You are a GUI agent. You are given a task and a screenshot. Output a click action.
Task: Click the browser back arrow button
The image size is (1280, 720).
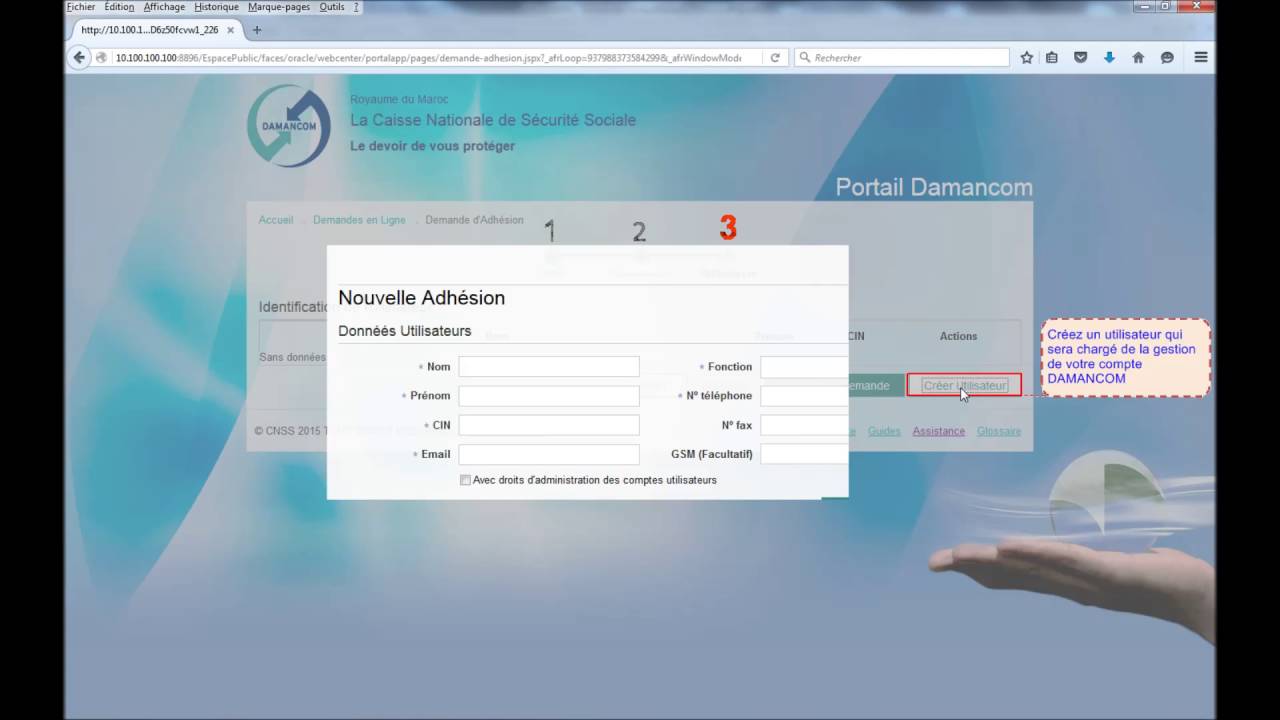(x=79, y=58)
